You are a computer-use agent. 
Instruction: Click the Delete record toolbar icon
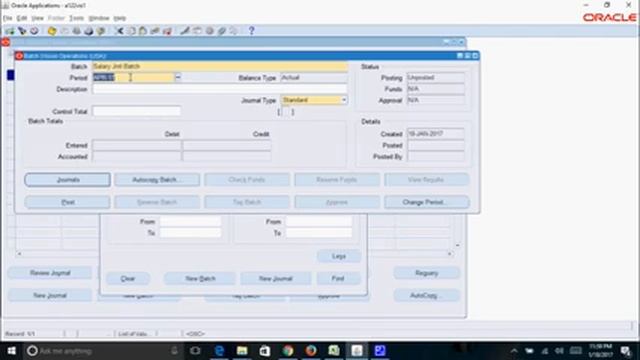[167, 31]
